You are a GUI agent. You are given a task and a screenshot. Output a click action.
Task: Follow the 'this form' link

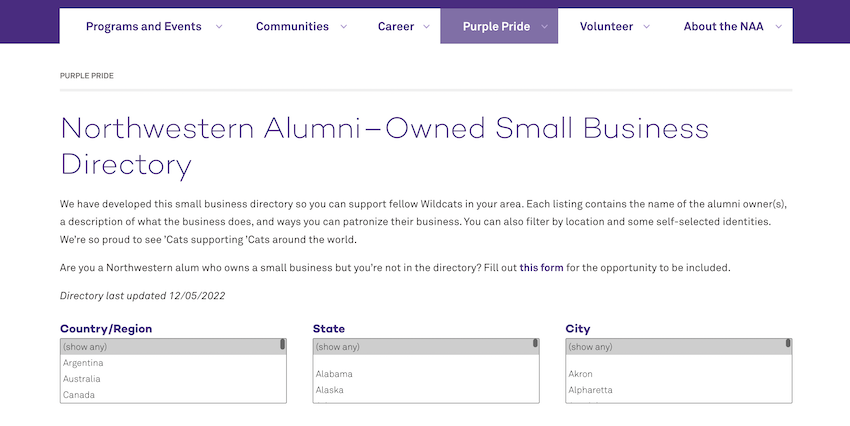pyautogui.click(x=541, y=268)
